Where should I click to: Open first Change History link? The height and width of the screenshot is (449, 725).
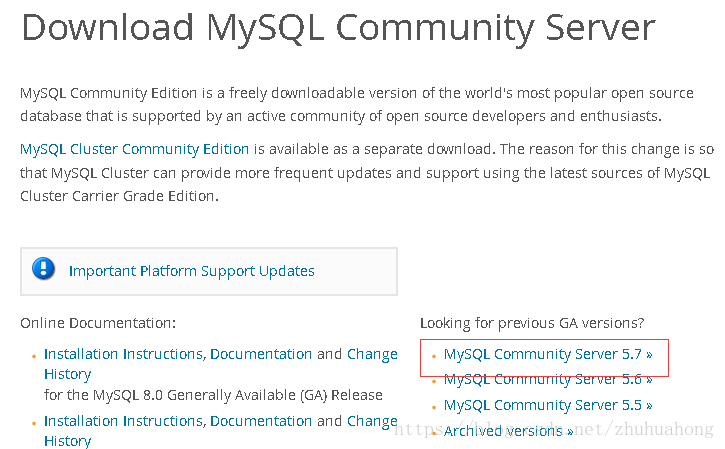pyautogui.click(x=221, y=364)
